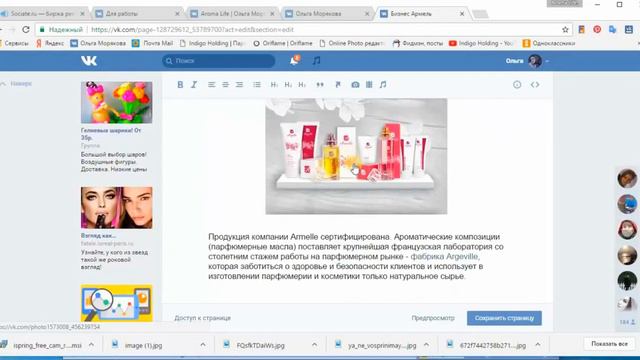Image resolution: width=640 pixels, height=360 pixels.
Task: Align text right in editor toolbar
Action: [239, 84]
